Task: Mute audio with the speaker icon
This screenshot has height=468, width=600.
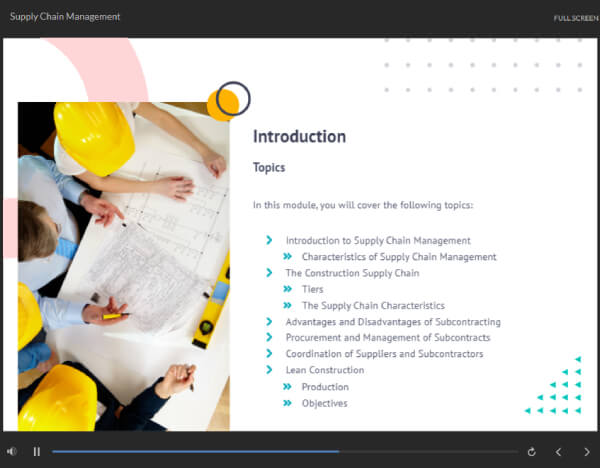Action: [x=12, y=451]
